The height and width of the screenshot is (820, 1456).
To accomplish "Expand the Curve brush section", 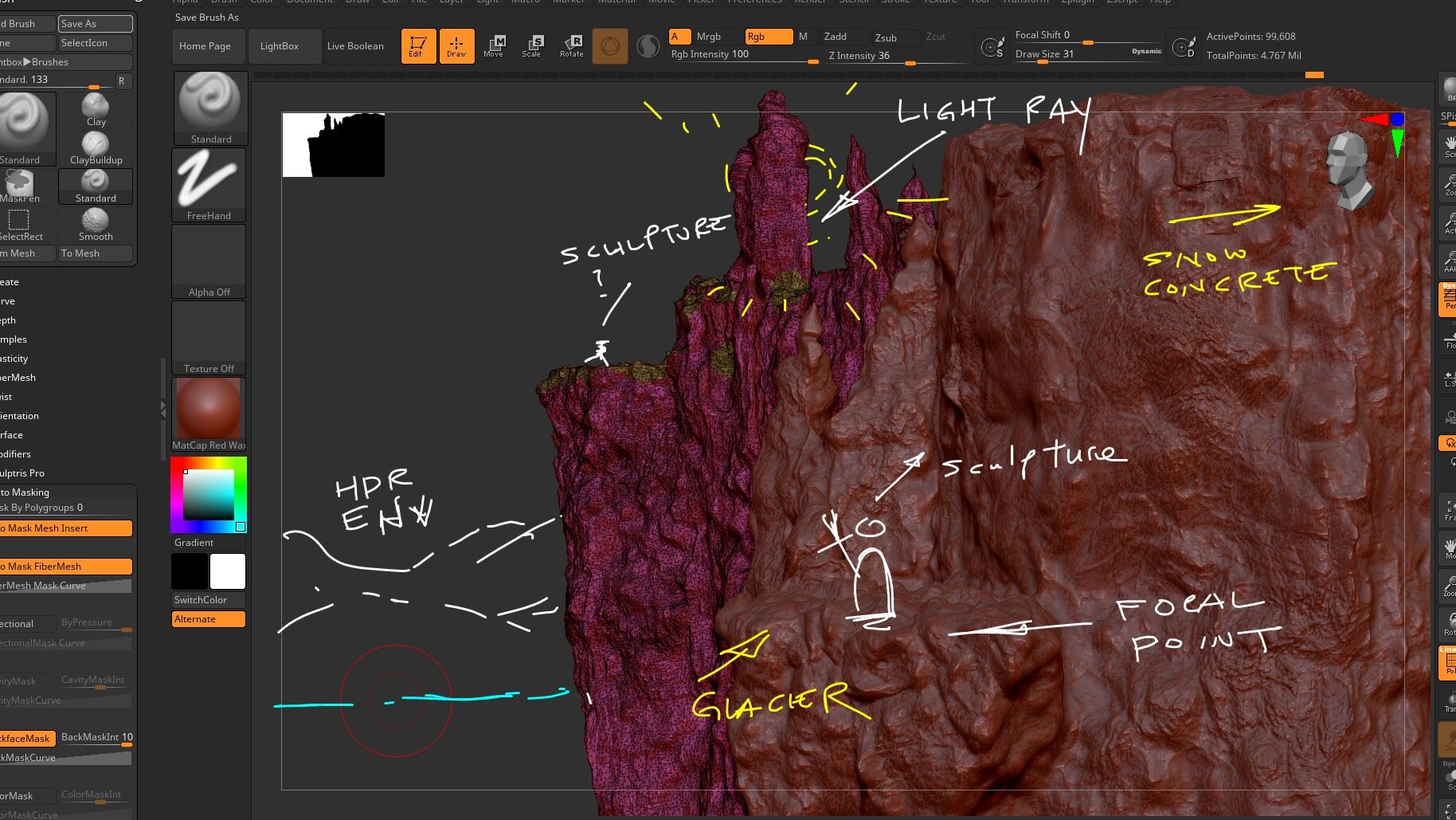I will [x=8, y=301].
